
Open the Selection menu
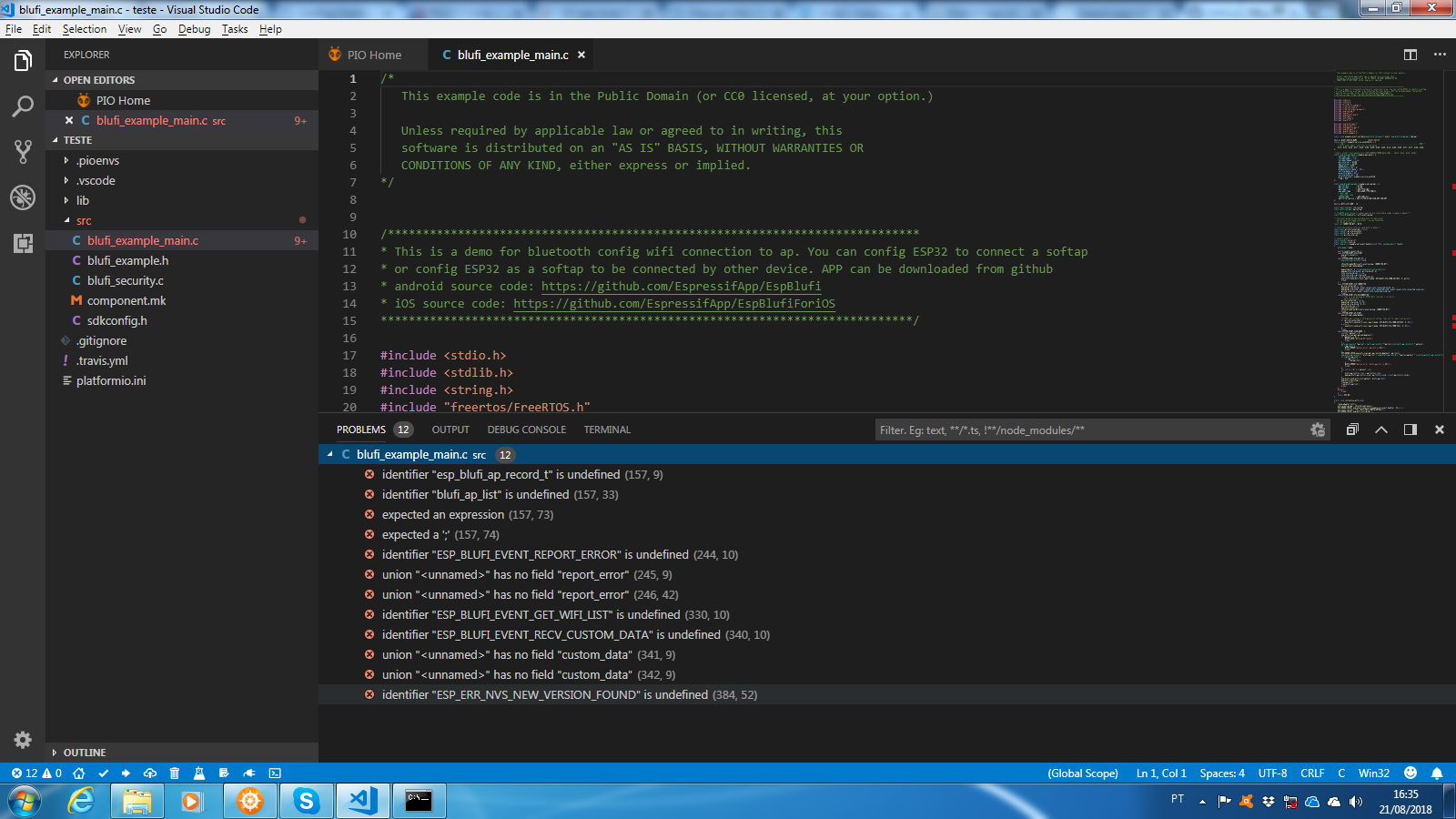pos(85,29)
